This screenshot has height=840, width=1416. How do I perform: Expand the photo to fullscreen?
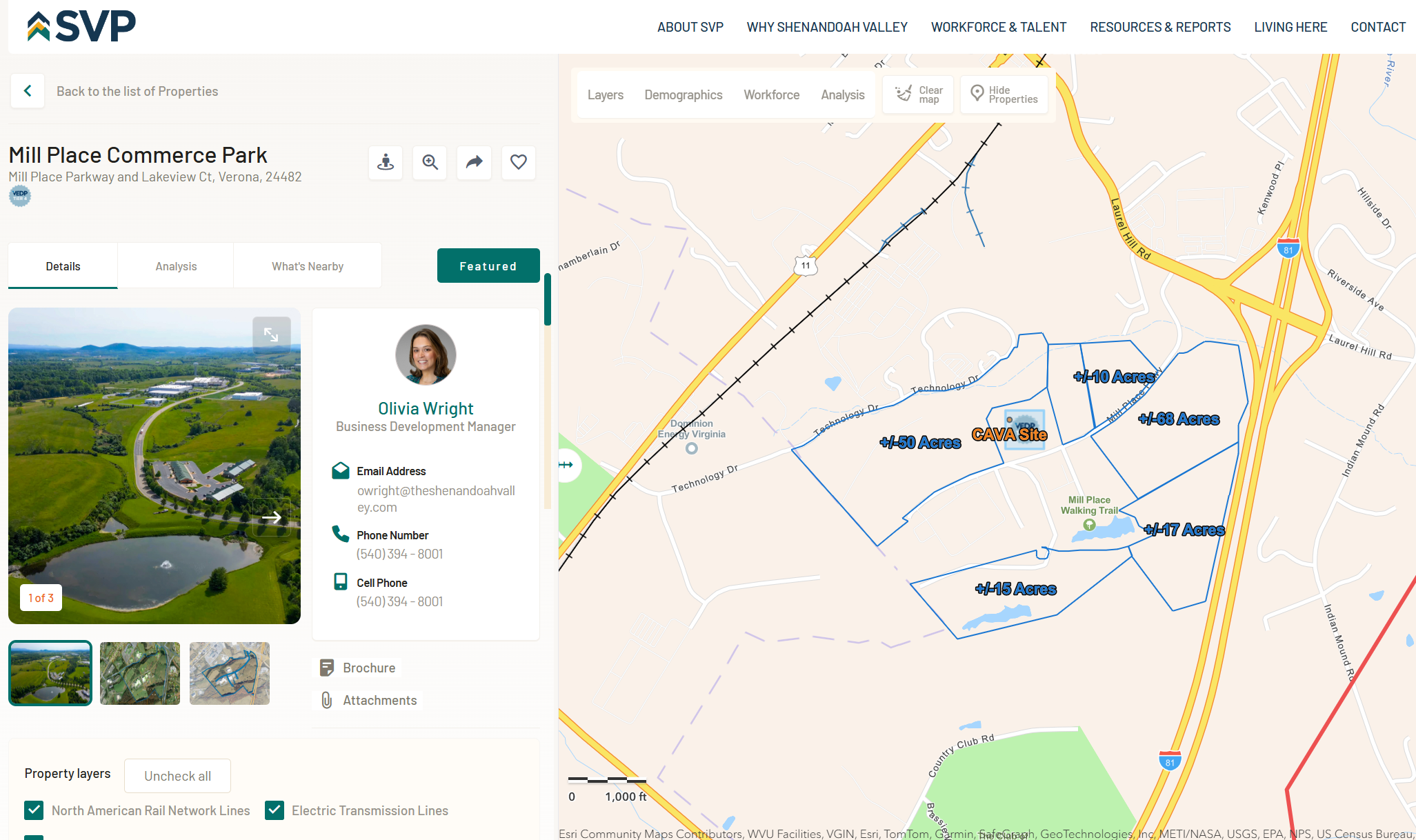tap(271, 335)
